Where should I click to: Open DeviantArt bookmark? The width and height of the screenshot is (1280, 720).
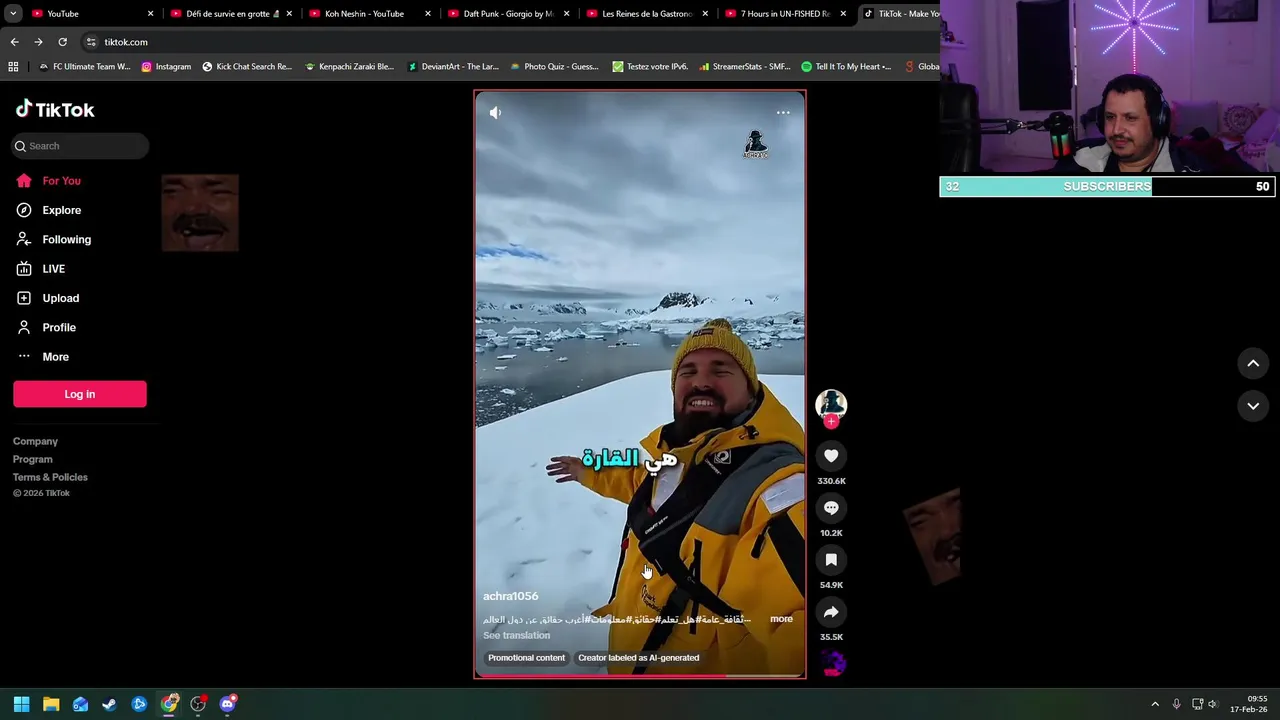pyautogui.click(x=453, y=67)
